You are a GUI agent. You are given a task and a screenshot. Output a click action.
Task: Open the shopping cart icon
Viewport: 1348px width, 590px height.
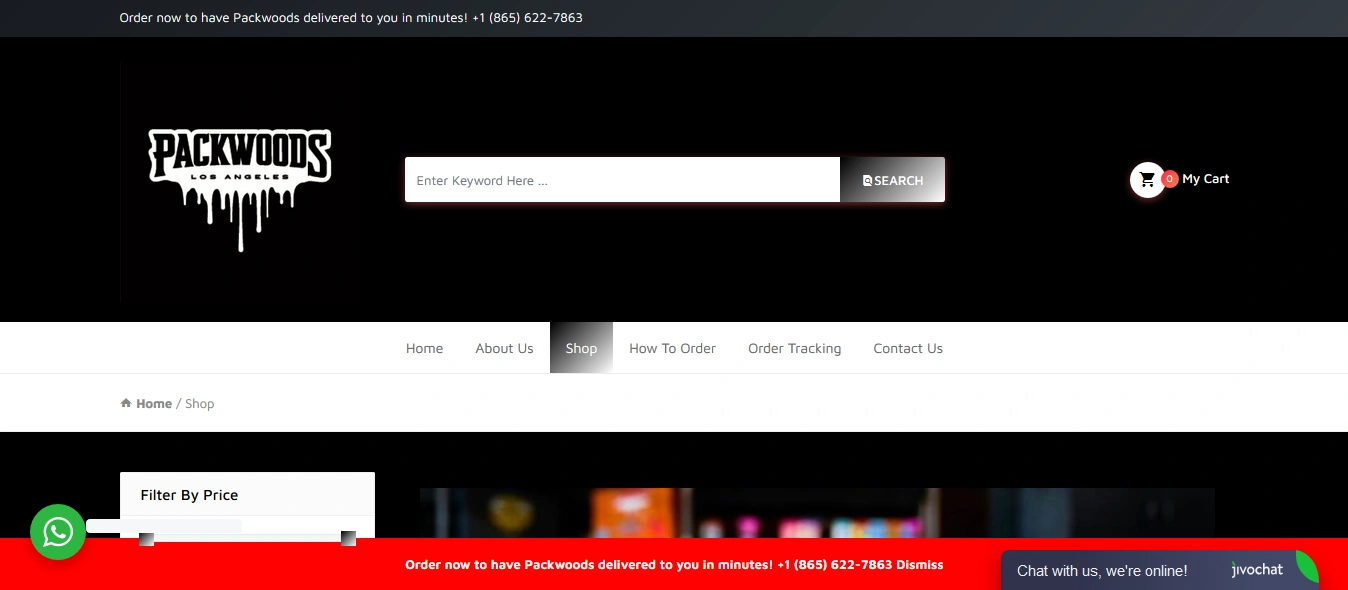click(x=1147, y=180)
